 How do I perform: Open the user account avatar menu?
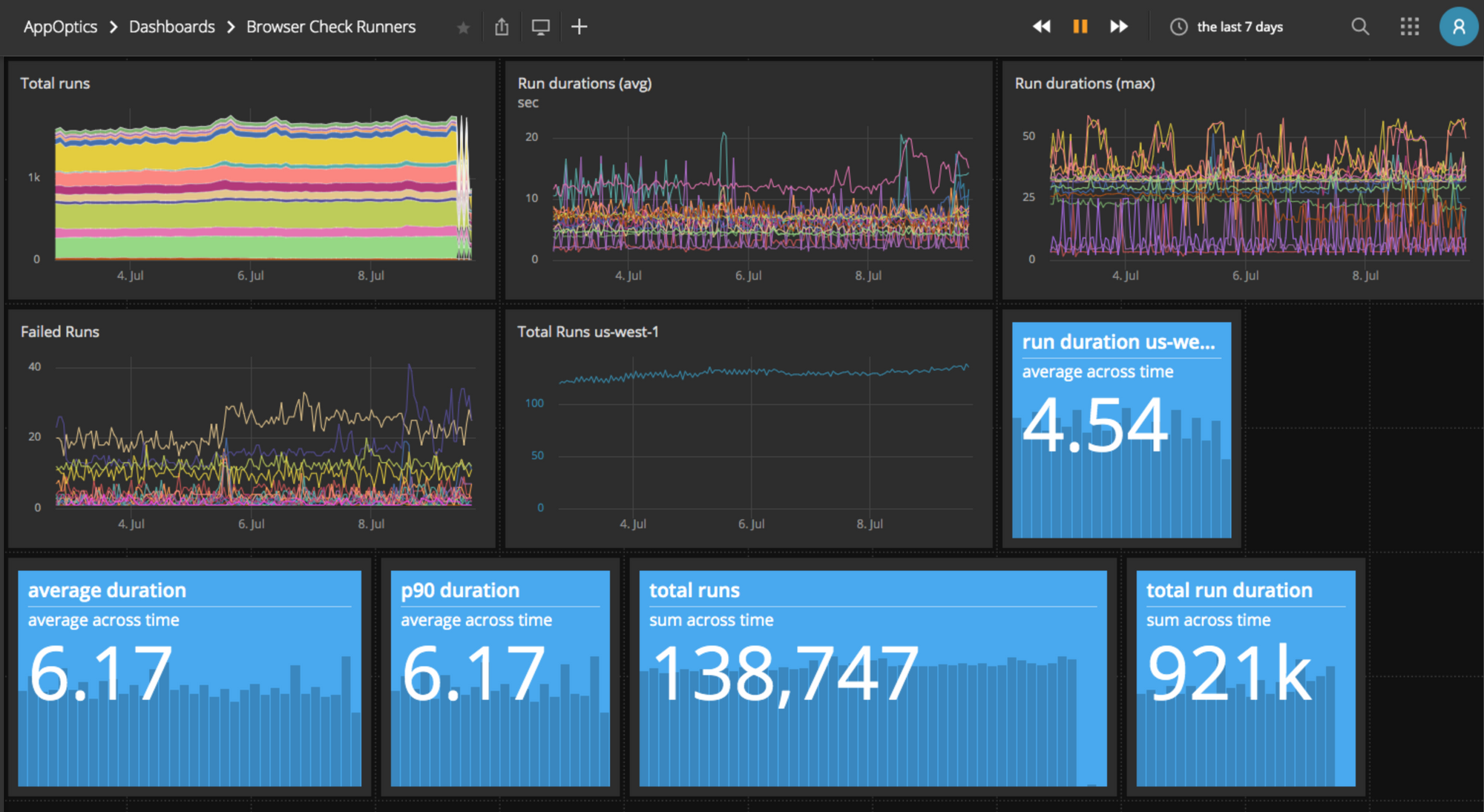tap(1459, 27)
